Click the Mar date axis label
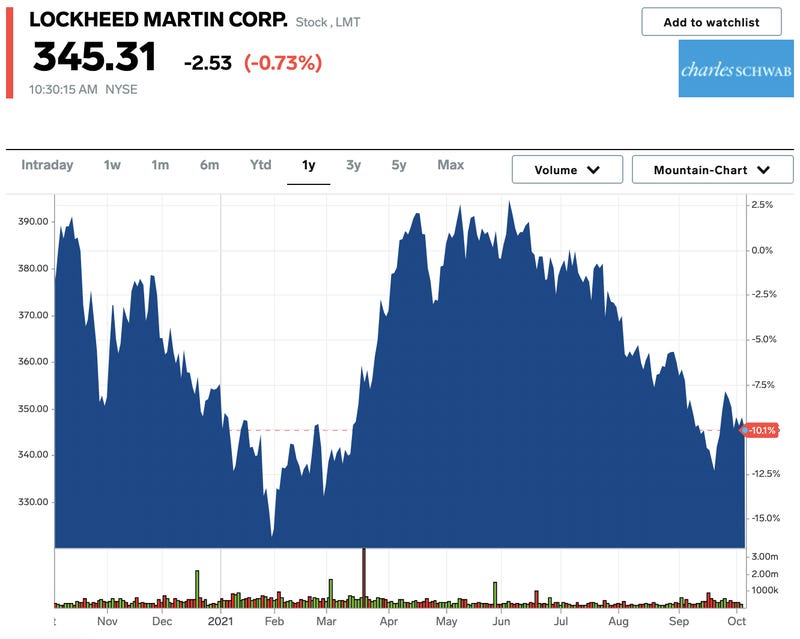Image resolution: width=800 pixels, height=639 pixels. (x=326, y=621)
